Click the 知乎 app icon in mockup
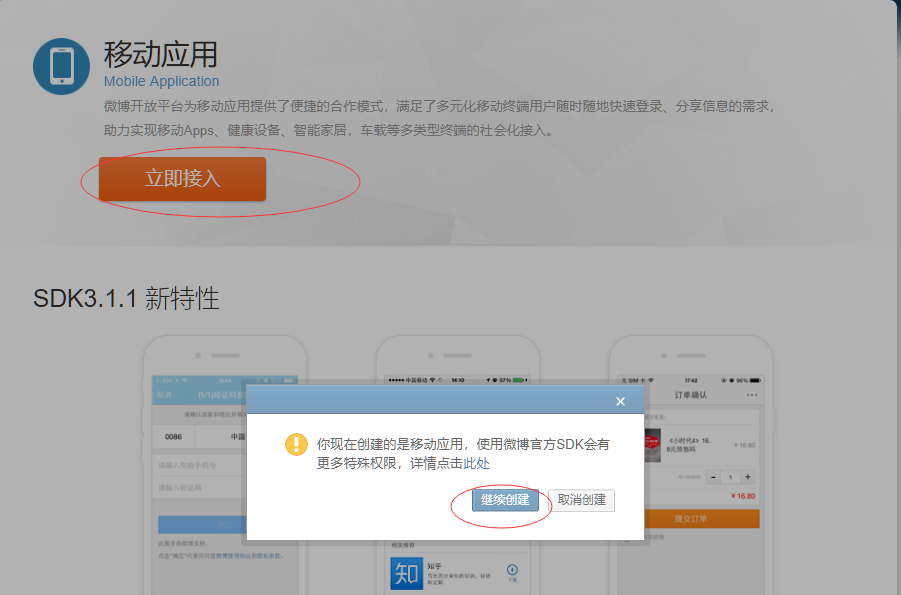901x595 pixels. (406, 573)
